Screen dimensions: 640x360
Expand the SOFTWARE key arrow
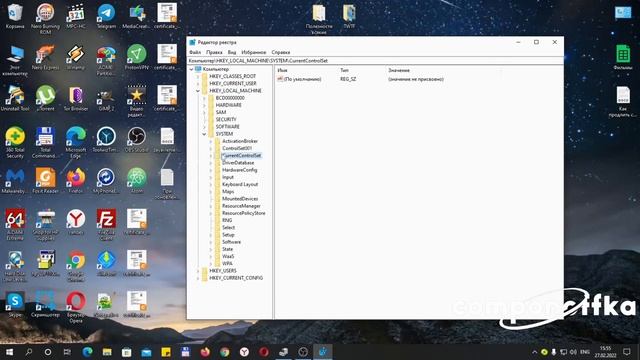coord(204,127)
